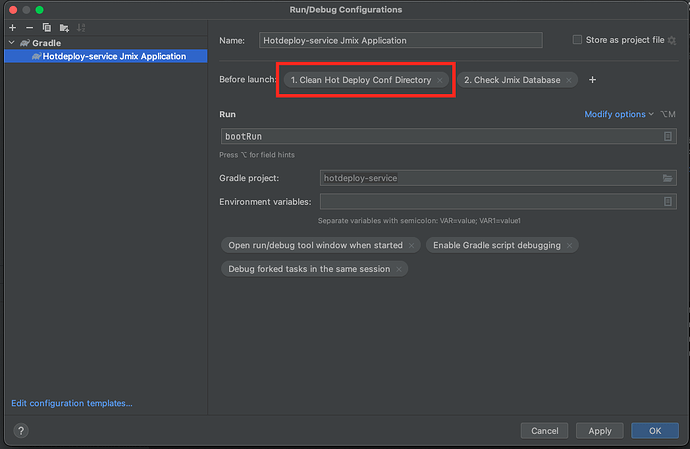The height and width of the screenshot is (449, 690).
Task: Click the Name input field
Action: pyautogui.click(x=400, y=40)
